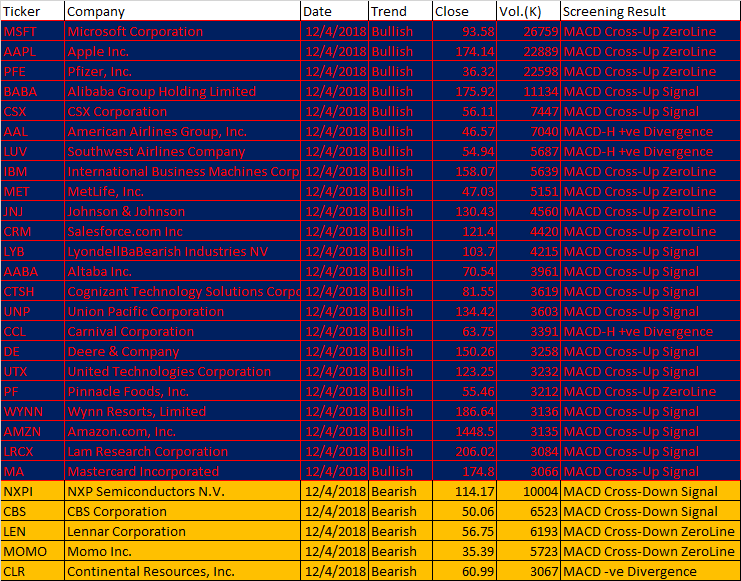This screenshot has width=741, height=581.
Task: Select JNJ volume value 4560
Action: [528, 211]
